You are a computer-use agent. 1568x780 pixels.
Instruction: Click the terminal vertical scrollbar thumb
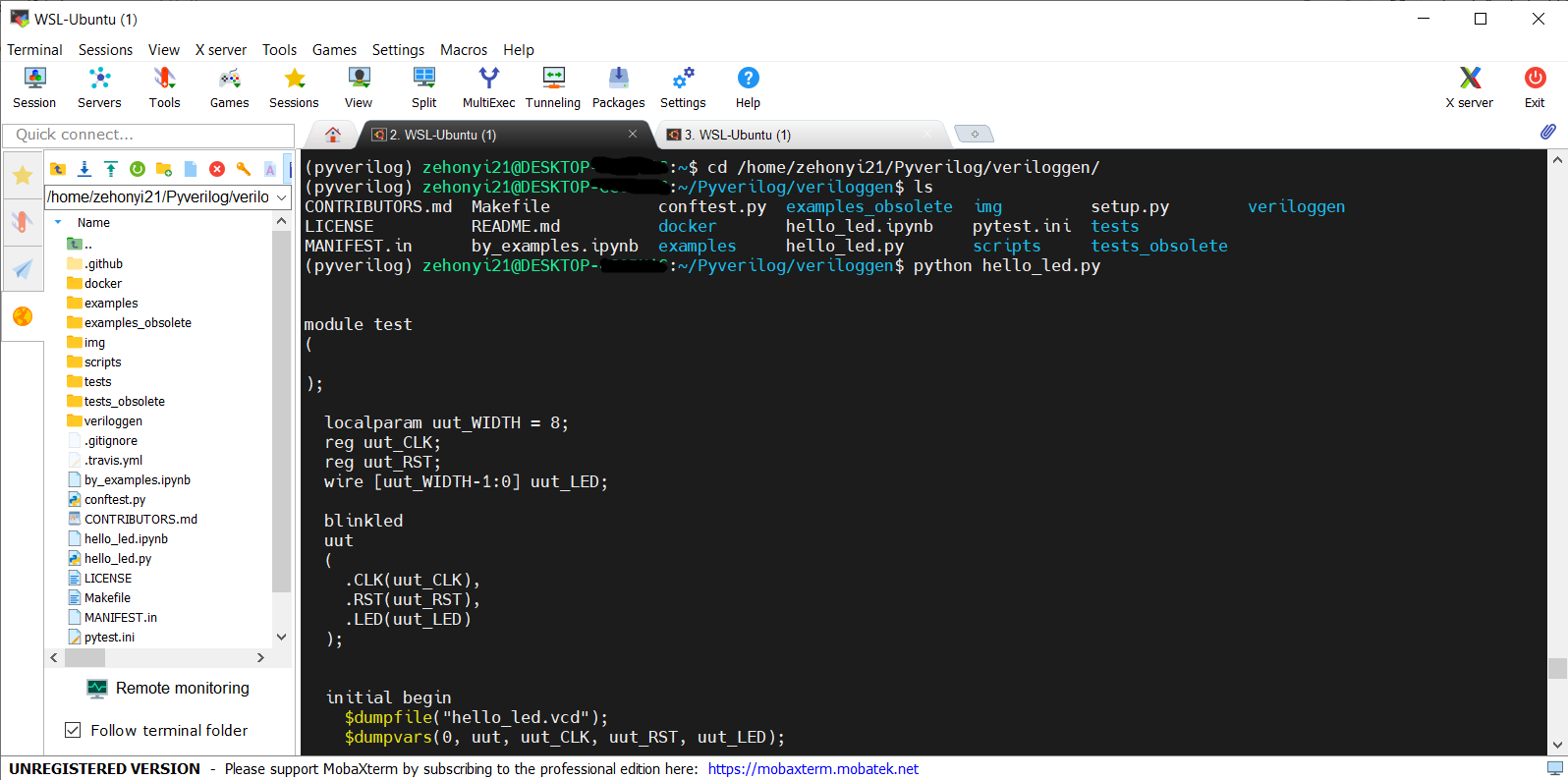tap(1557, 668)
